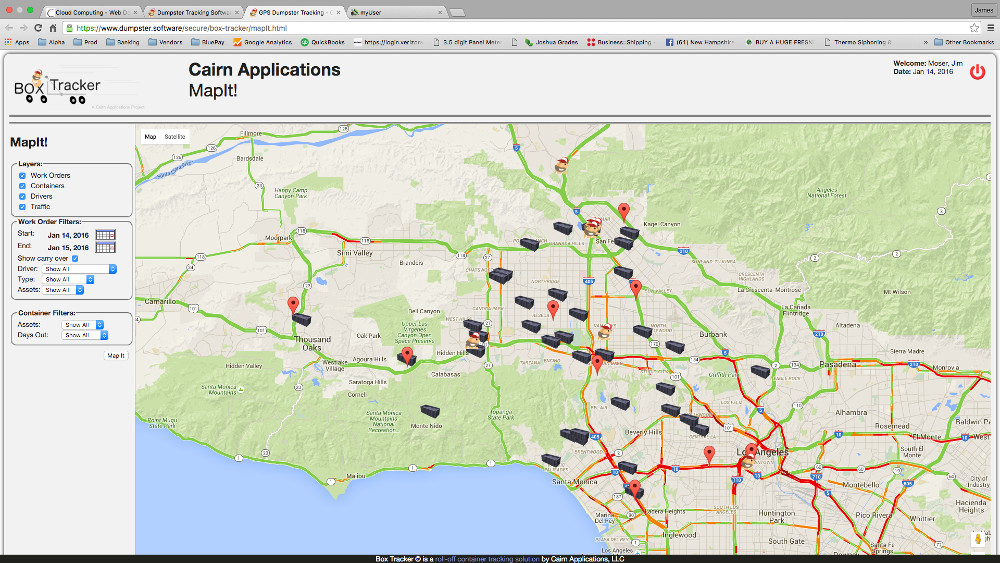Open the Days Out dropdown

(85, 335)
